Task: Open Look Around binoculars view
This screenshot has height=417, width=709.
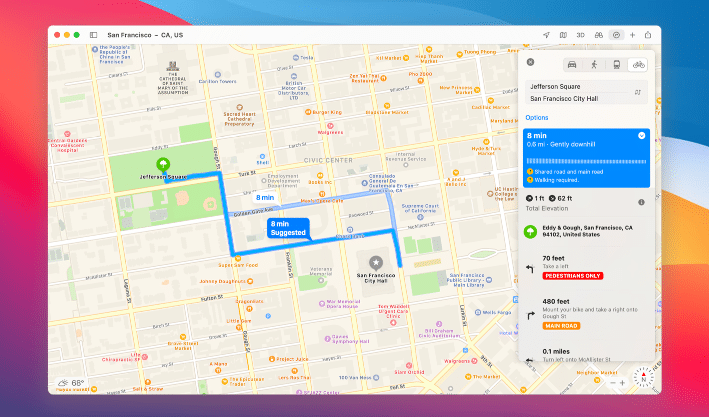Action: coord(598,34)
